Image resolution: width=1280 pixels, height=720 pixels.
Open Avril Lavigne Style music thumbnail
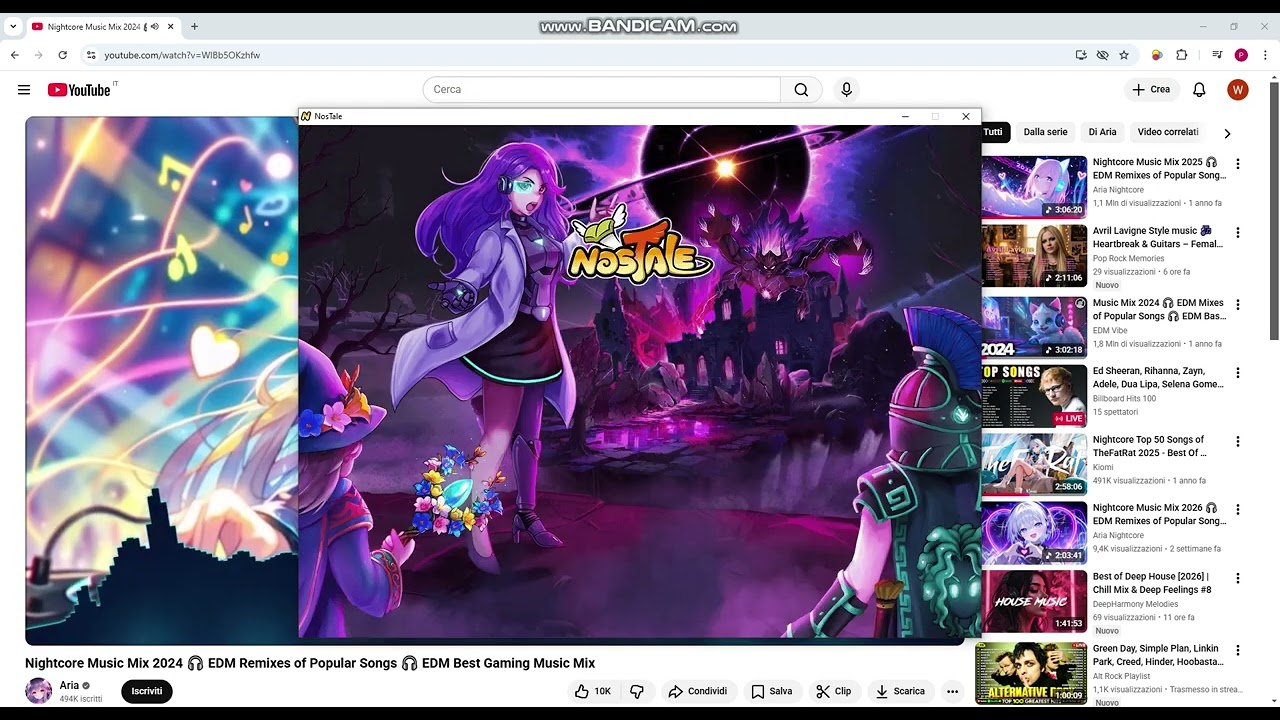(1033, 256)
